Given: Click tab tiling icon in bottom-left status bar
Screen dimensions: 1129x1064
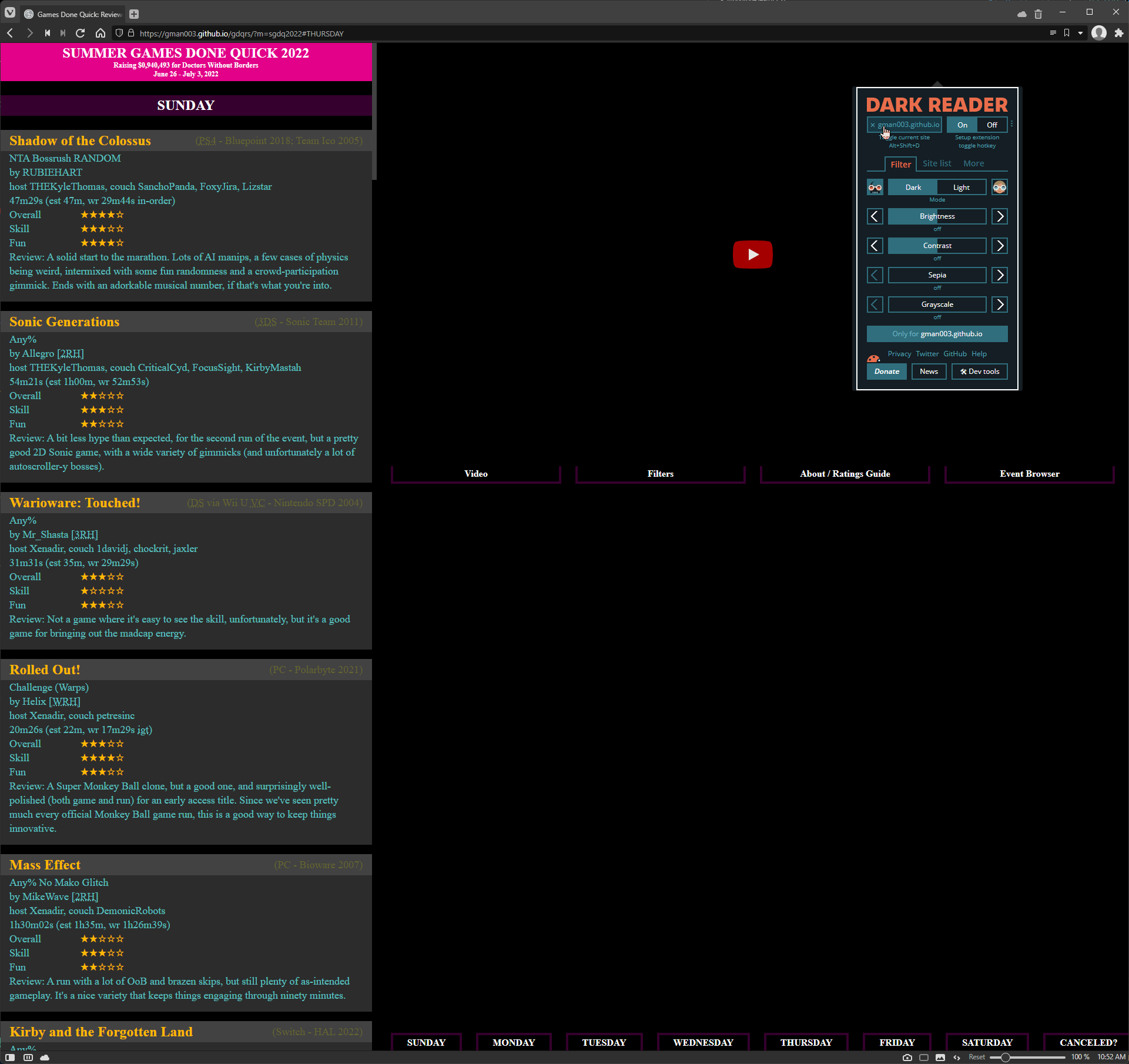Looking at the screenshot, I should pyautogui.click(x=28, y=1057).
